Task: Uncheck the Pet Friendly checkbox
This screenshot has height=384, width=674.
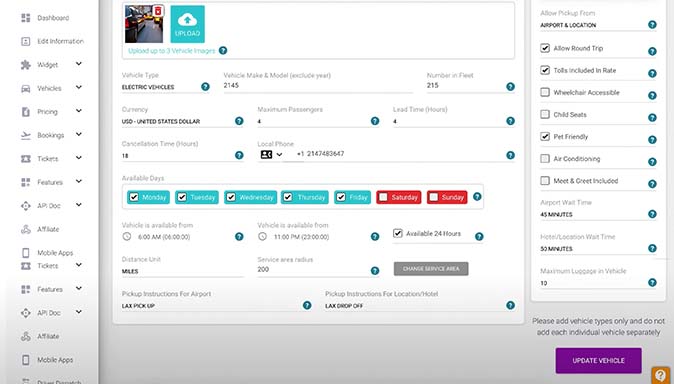Action: (x=545, y=137)
